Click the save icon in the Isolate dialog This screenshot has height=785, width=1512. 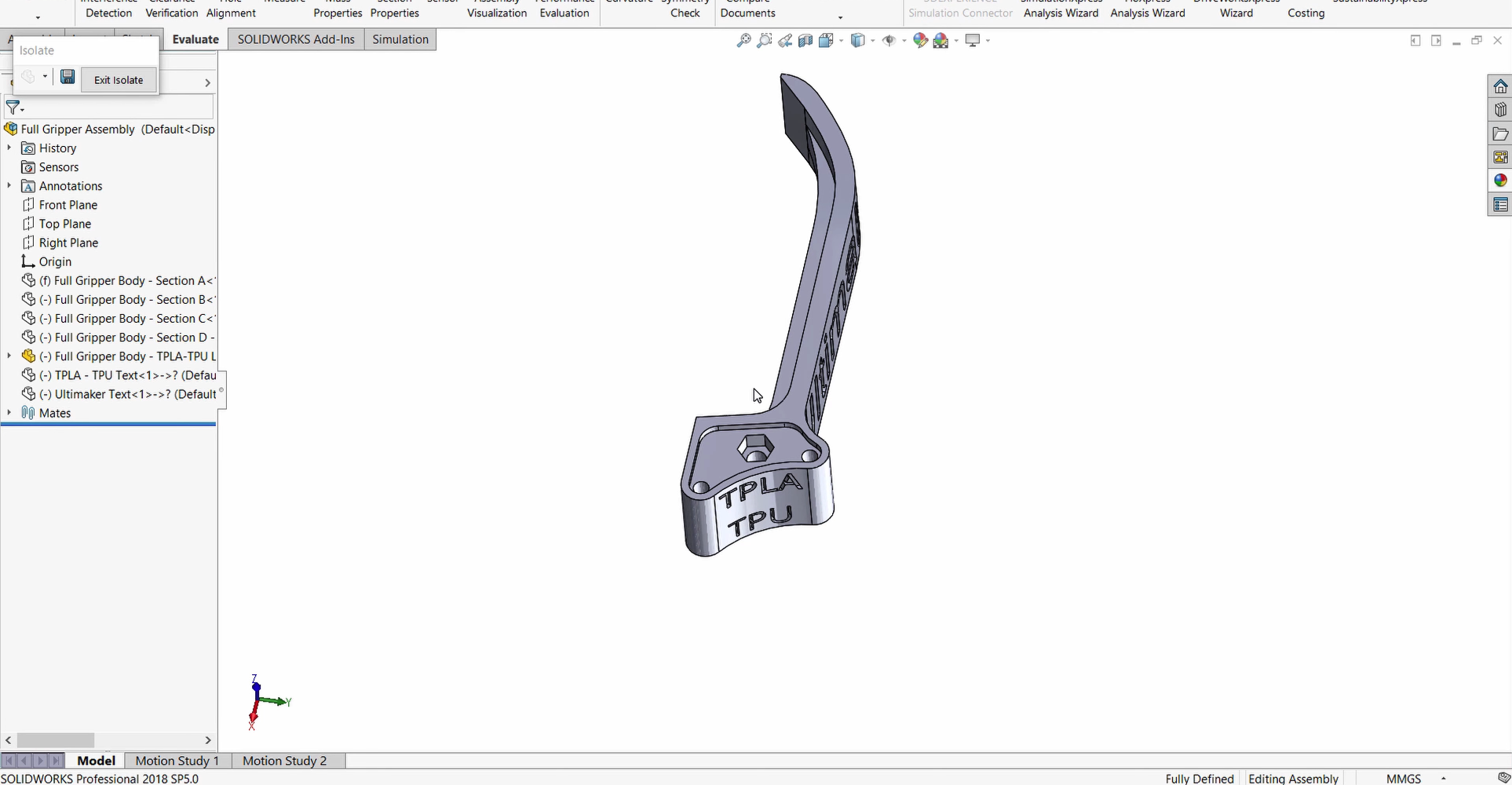(x=68, y=76)
